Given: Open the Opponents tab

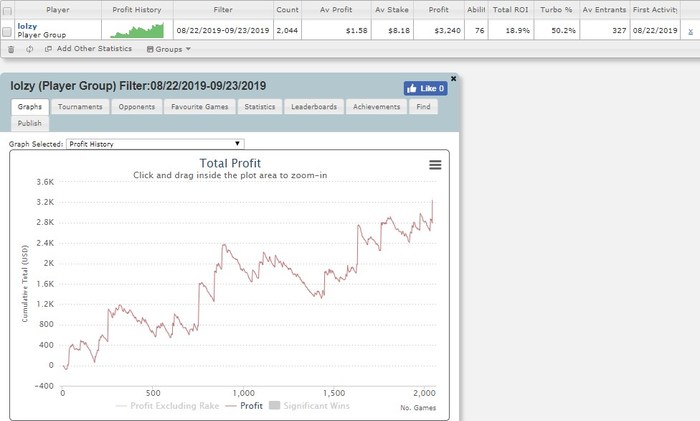Looking at the screenshot, I should pos(137,107).
